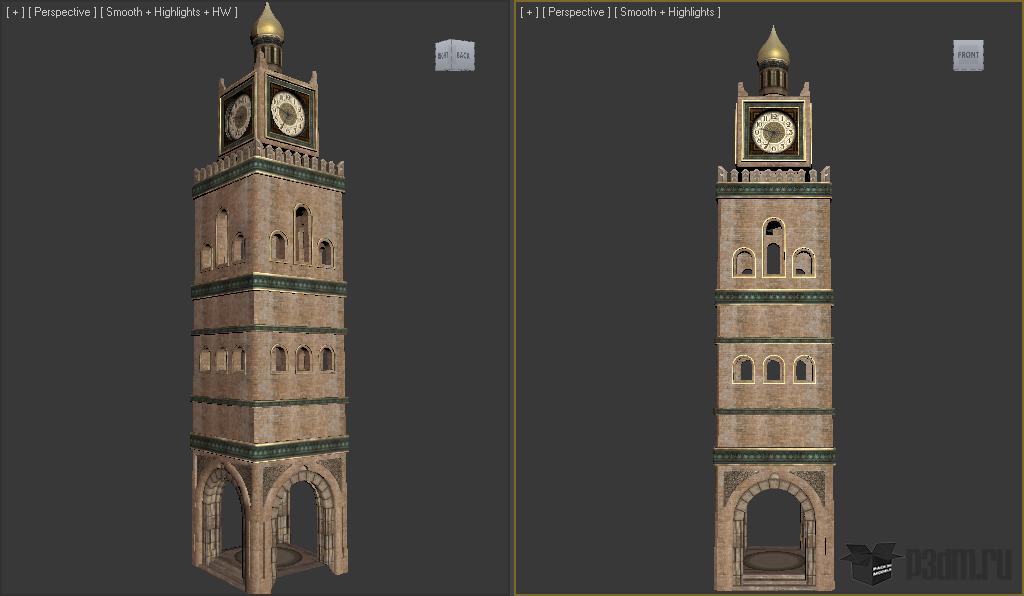Click the narrow side face of the left ViewCube
The width and height of the screenshot is (1024, 596).
pos(442,57)
